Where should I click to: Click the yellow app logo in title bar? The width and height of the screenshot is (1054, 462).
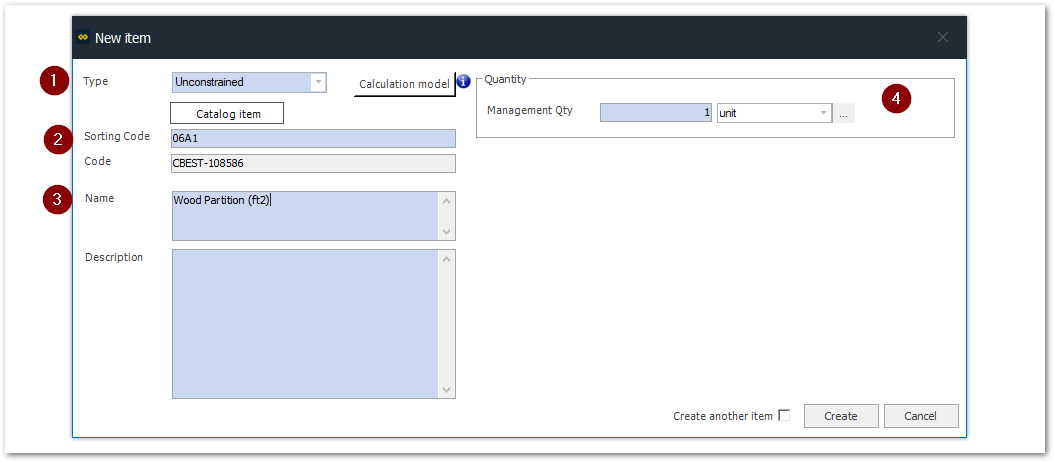[83, 38]
